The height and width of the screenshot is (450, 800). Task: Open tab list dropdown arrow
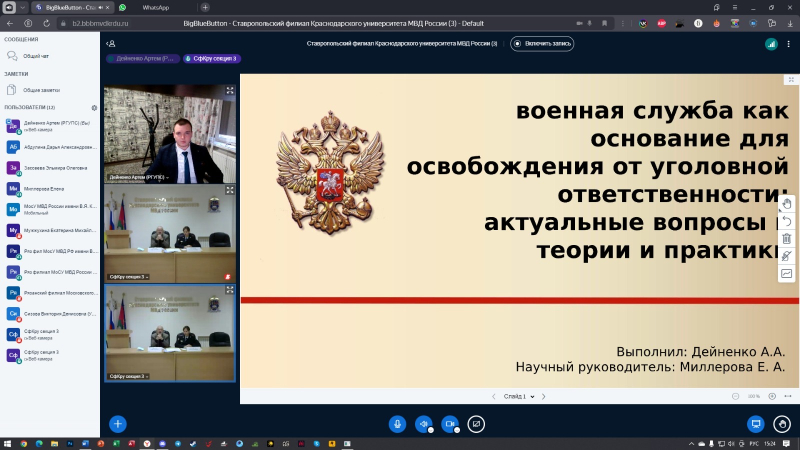tap(22, 8)
